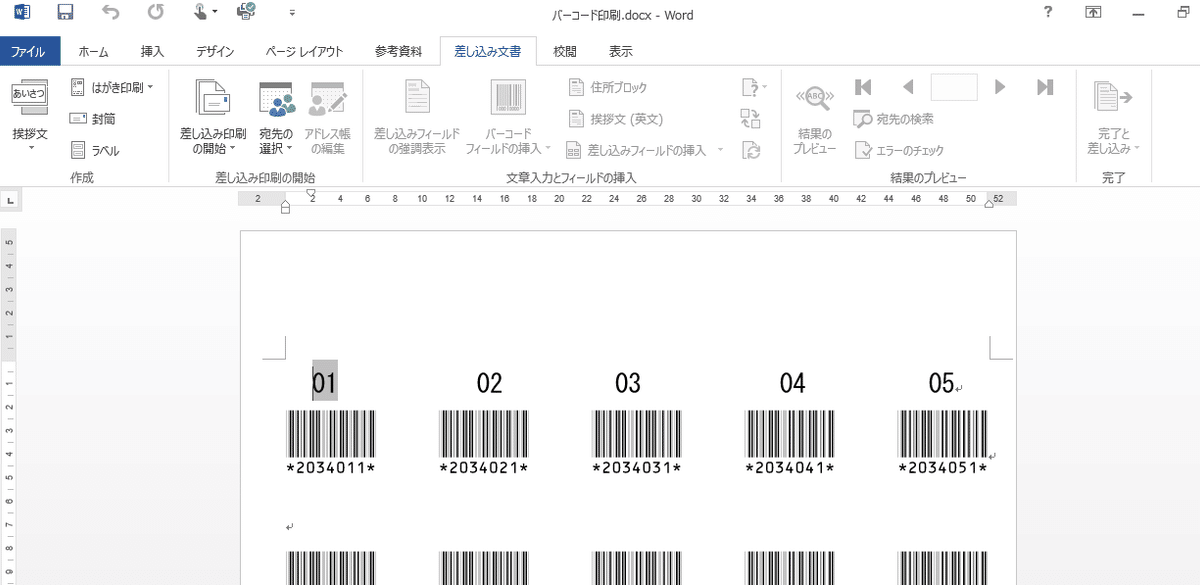Switch to the ページ レイアウト tab
The width and height of the screenshot is (1200, 585).
(x=304, y=52)
